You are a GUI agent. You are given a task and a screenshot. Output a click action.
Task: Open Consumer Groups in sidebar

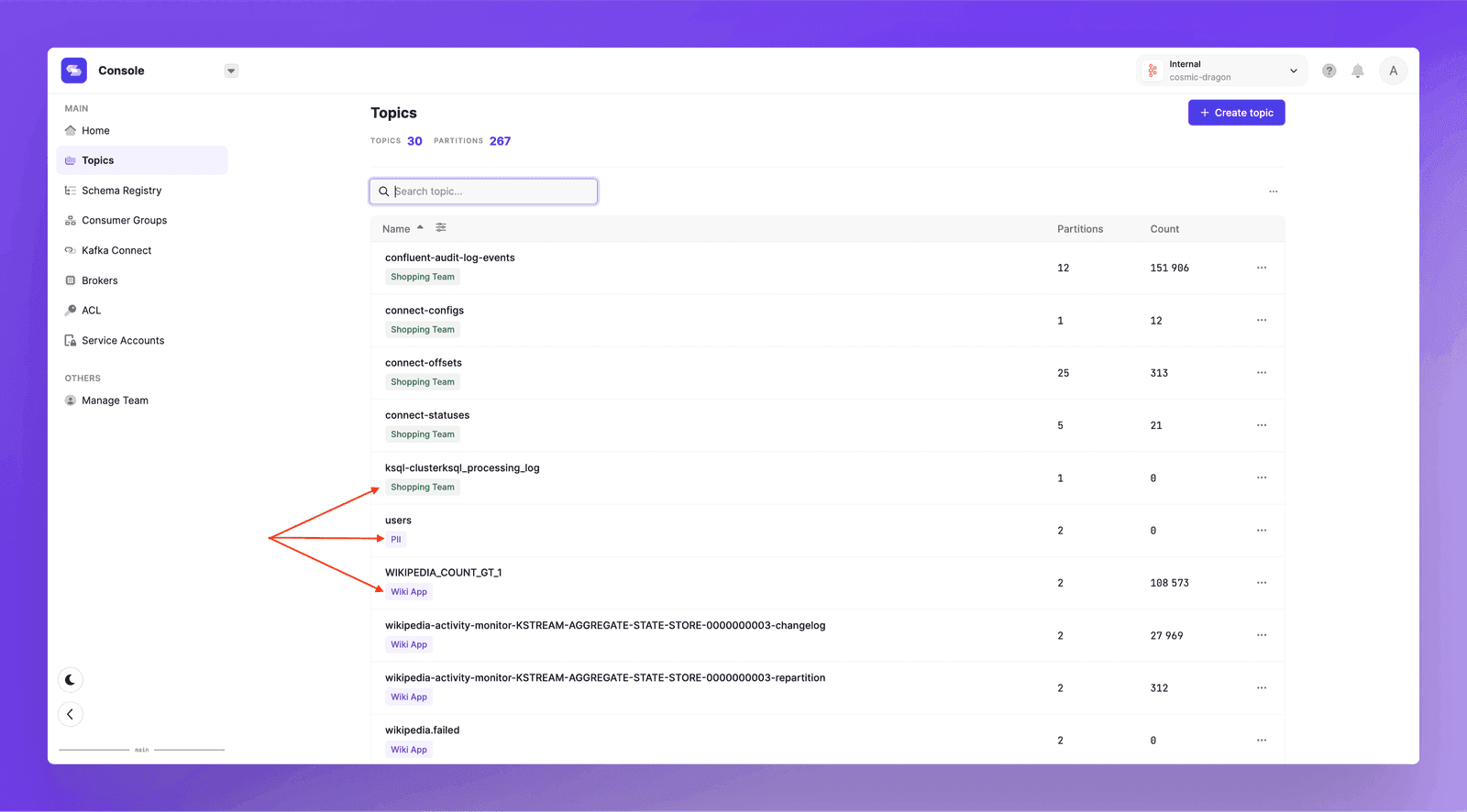pyautogui.click(x=124, y=221)
